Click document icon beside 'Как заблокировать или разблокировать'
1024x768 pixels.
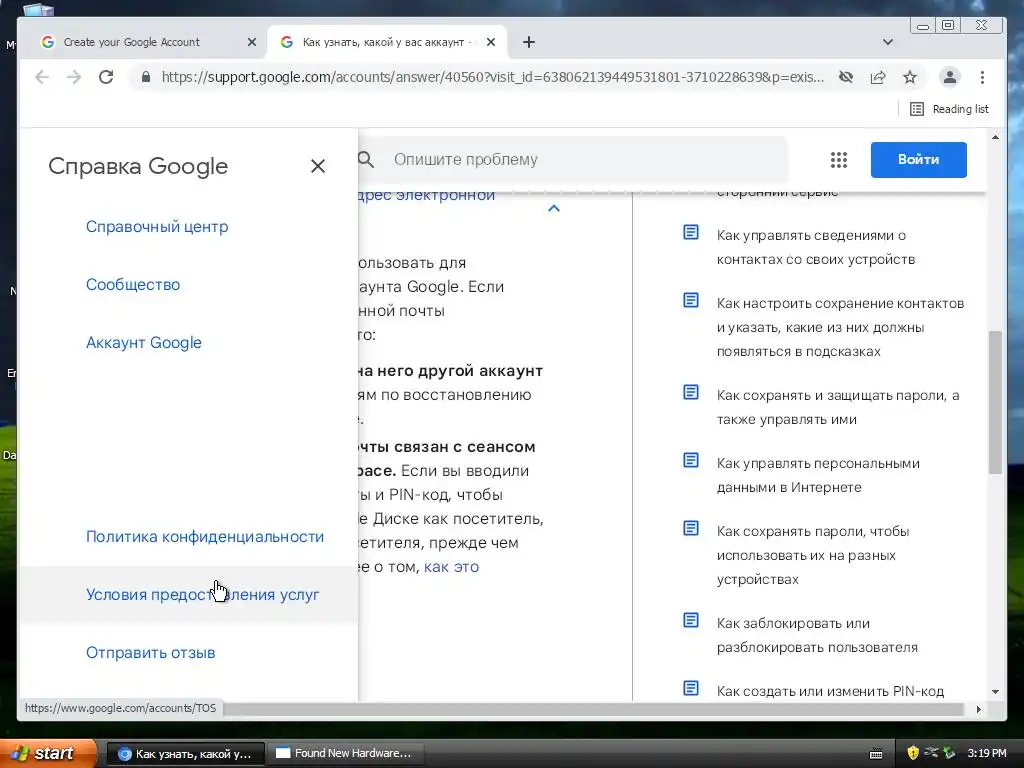pyautogui.click(x=691, y=620)
